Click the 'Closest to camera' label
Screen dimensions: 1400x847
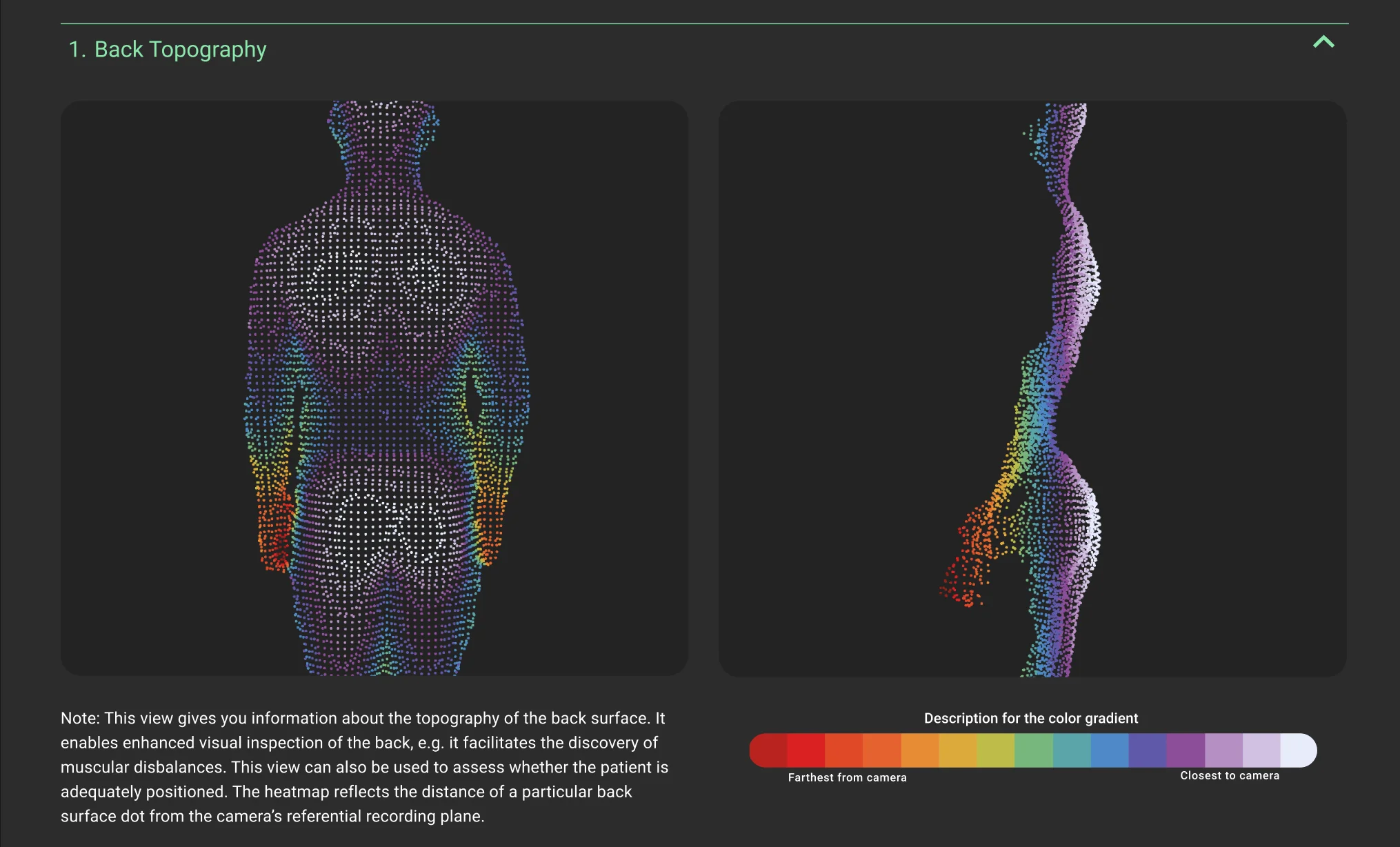1229,775
